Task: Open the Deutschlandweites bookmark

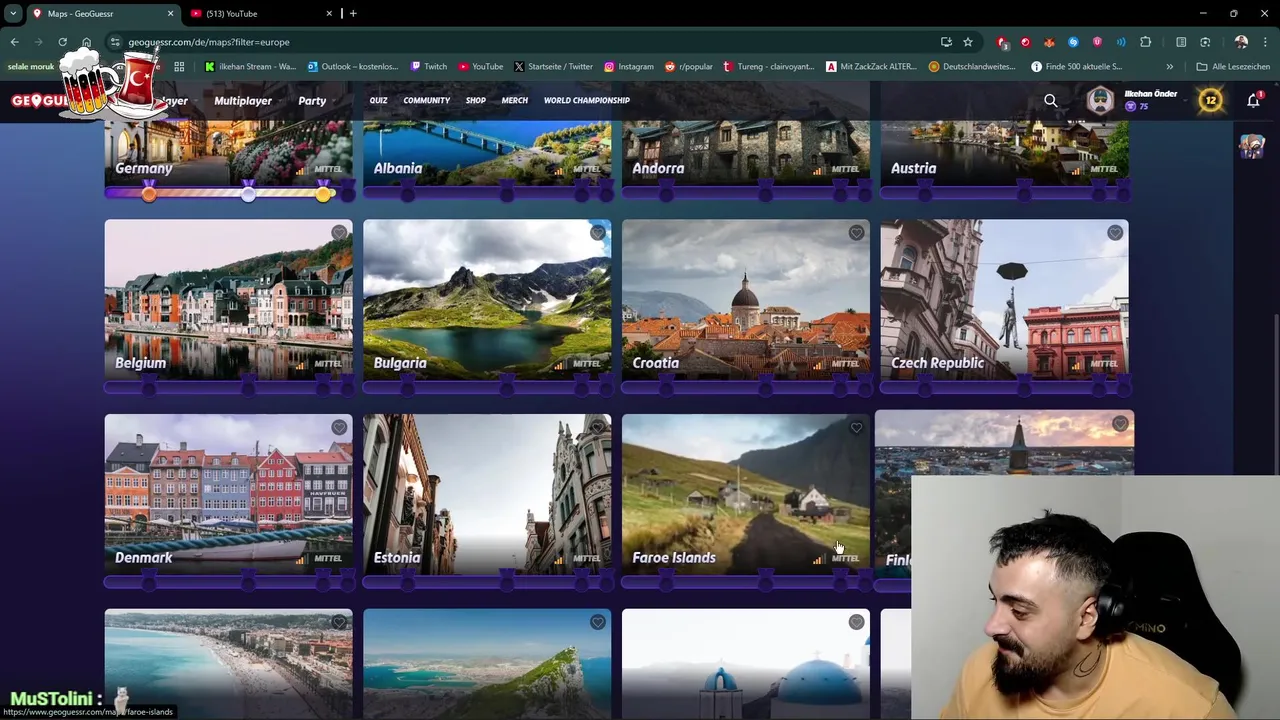Action: point(972,67)
